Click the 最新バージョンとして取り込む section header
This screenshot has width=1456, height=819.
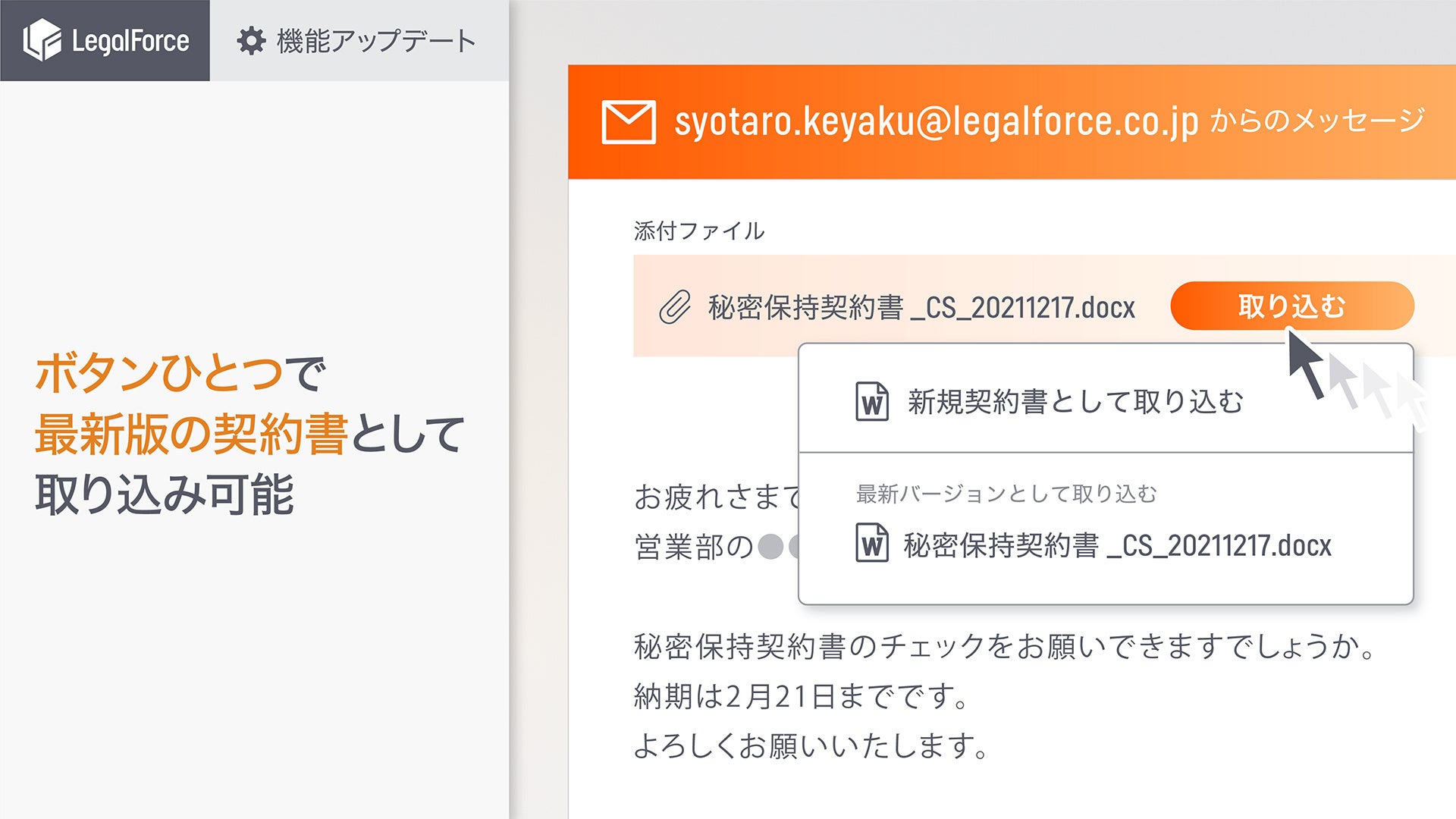1006,494
